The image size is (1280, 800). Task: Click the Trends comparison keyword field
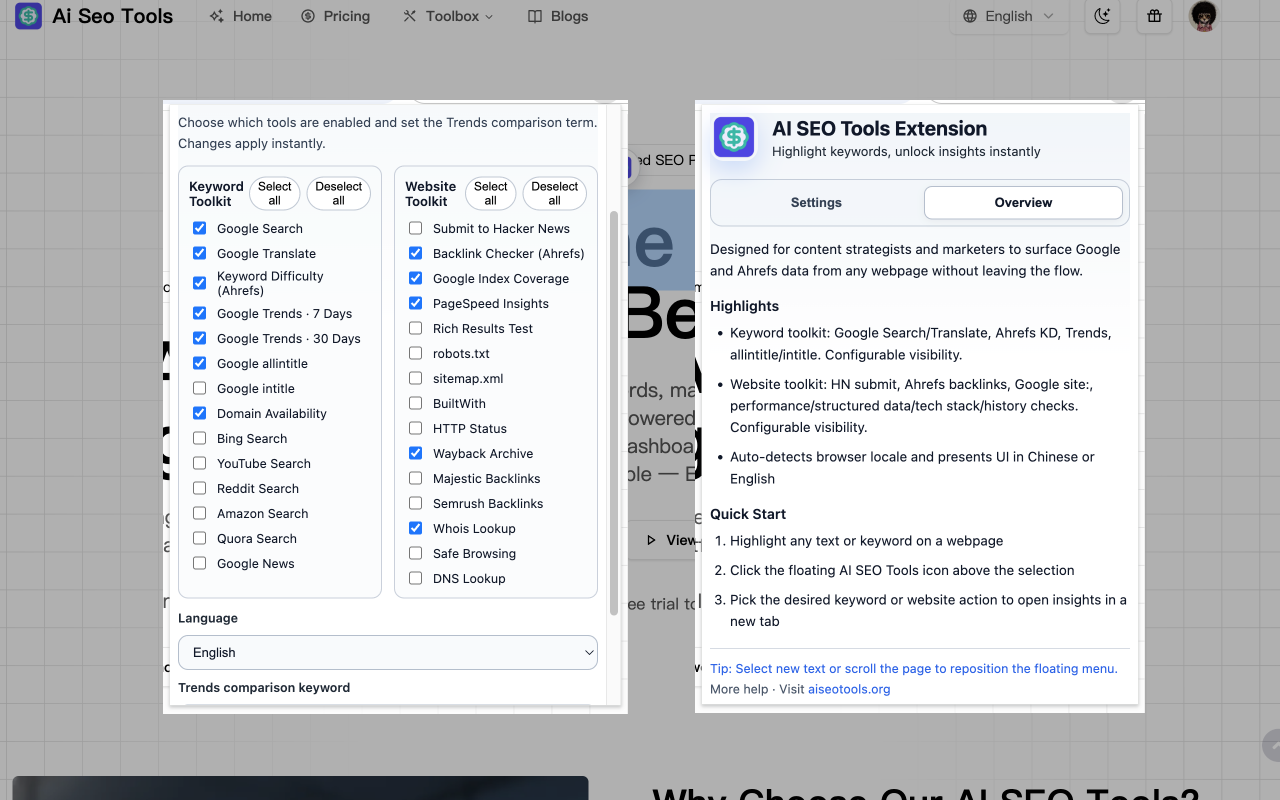click(x=388, y=708)
